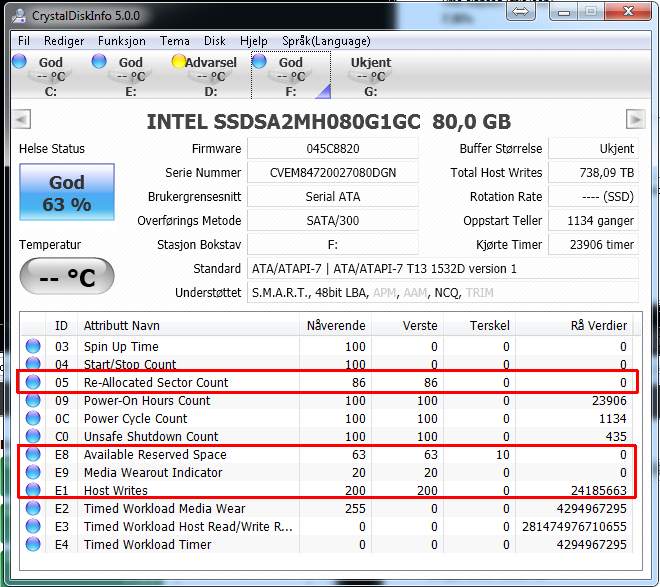Click the Rotation Rate field ---- (SSD)
660x587 pixels.
coord(593,197)
